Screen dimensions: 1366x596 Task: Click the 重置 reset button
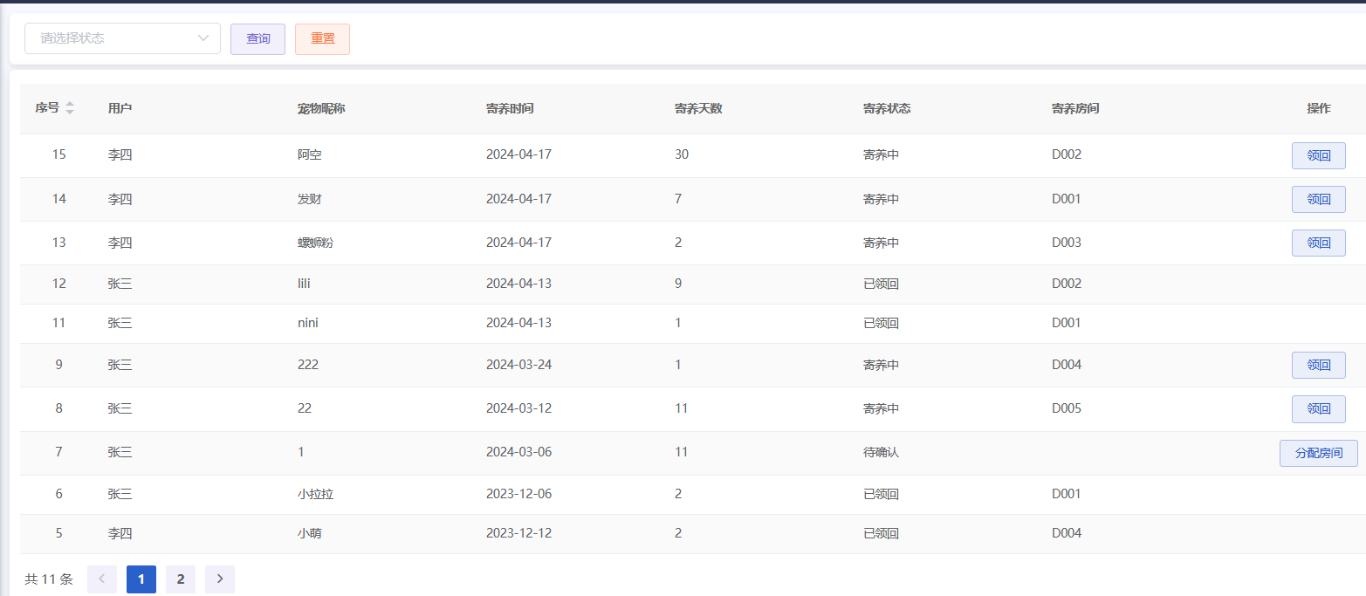pos(322,39)
